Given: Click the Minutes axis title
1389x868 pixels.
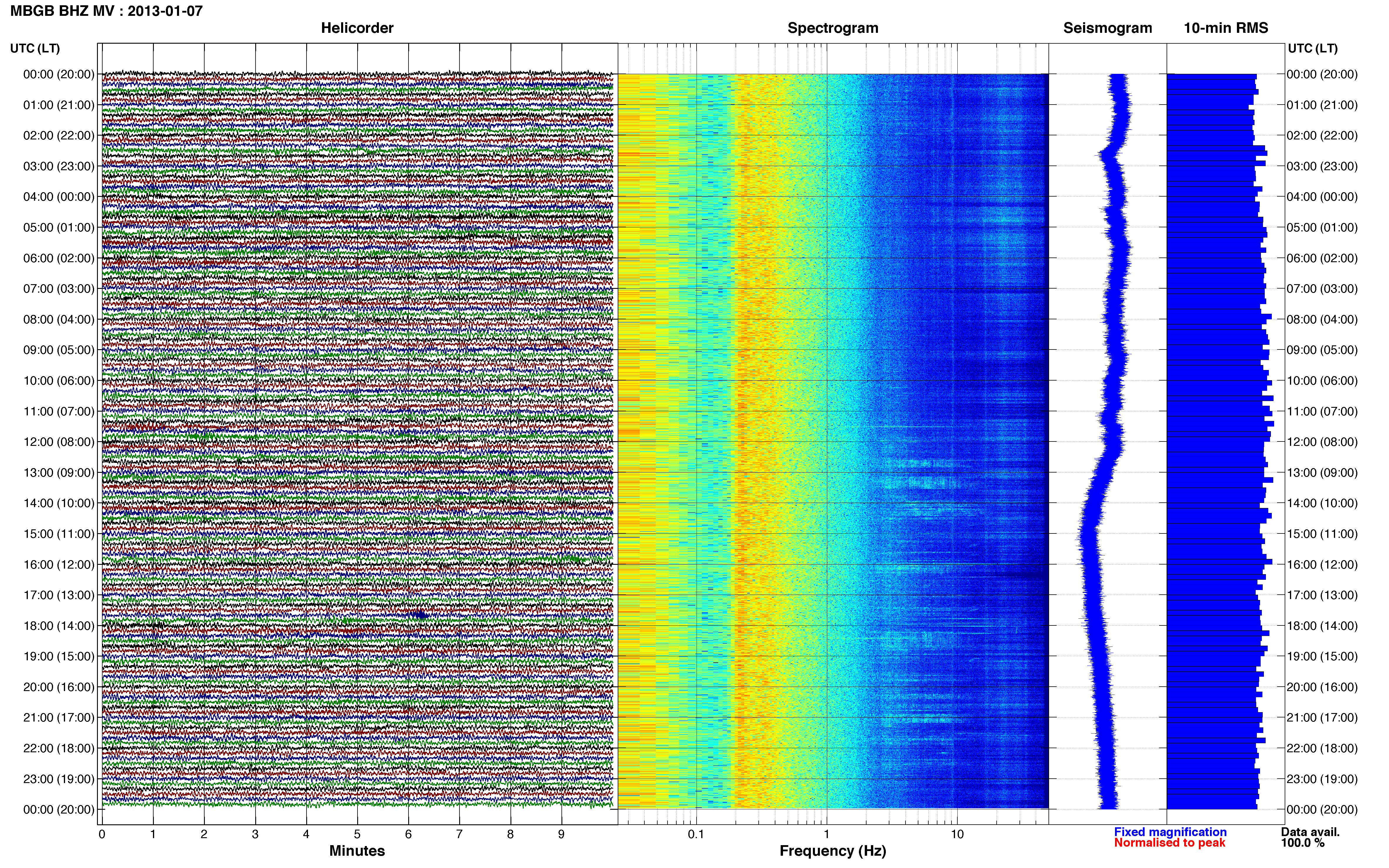Looking at the screenshot, I should 357,851.
